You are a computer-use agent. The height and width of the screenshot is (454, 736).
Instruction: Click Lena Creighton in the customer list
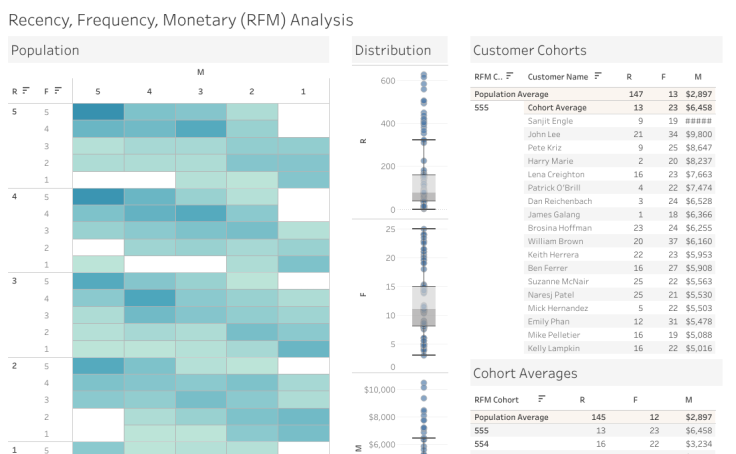tap(555, 174)
